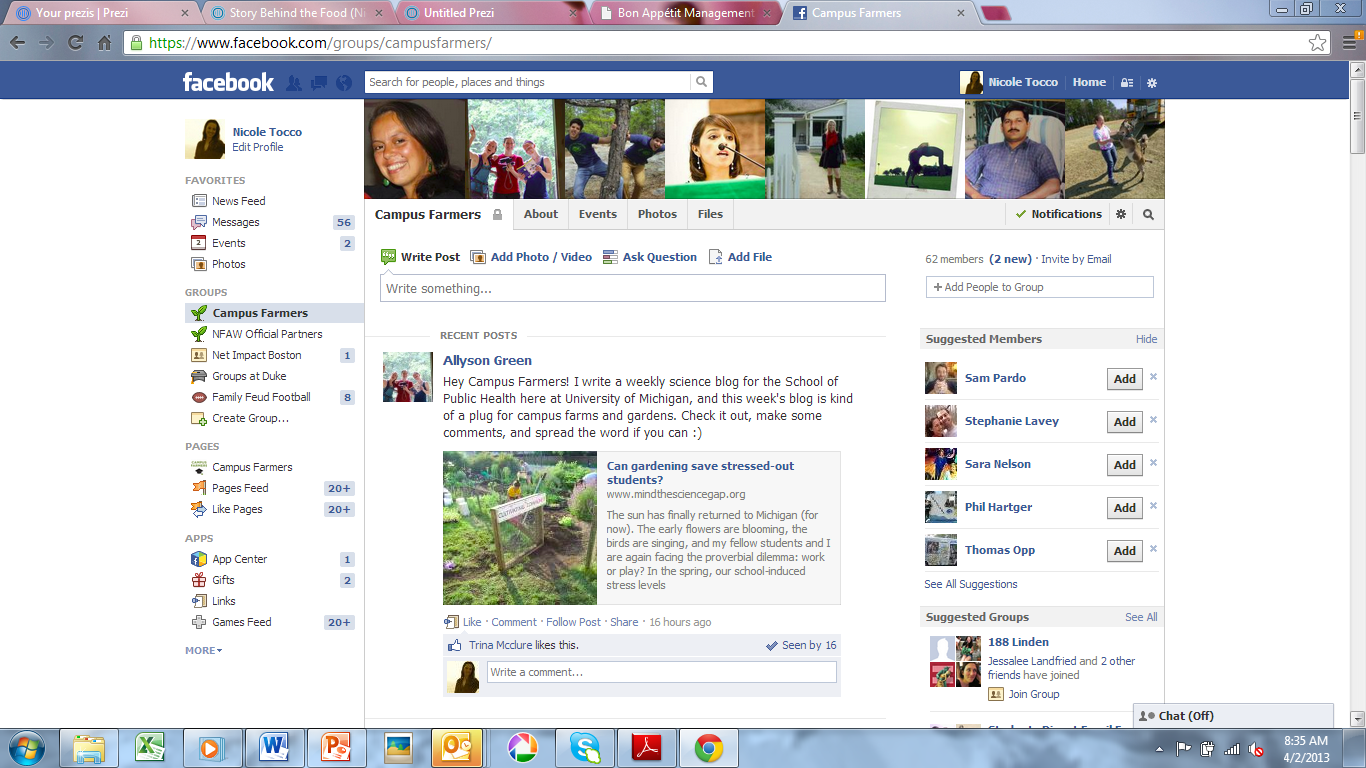The image size is (1366, 768).
Task: Add Stephanie Lavey to group
Action: tap(1125, 422)
